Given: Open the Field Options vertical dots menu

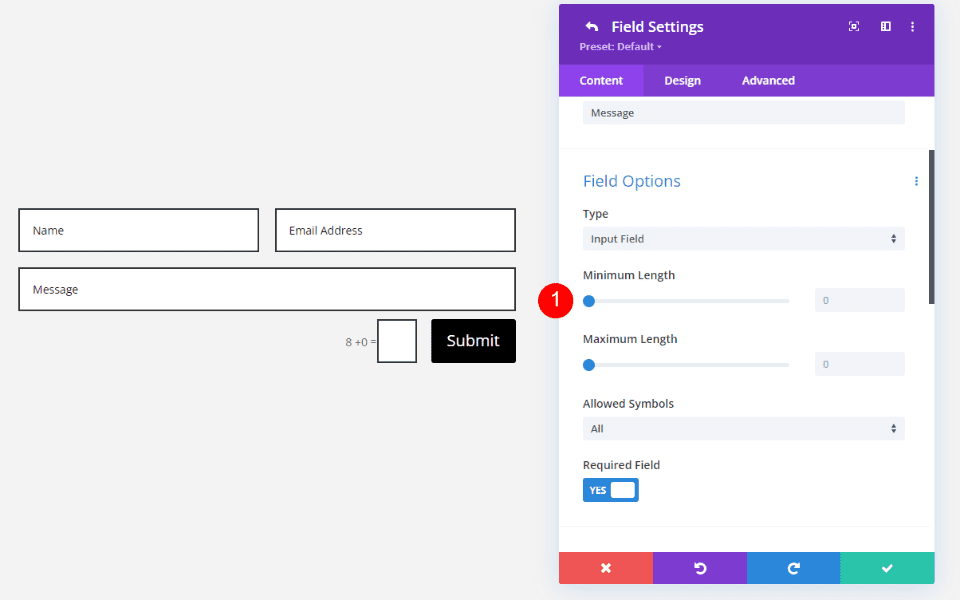Looking at the screenshot, I should (x=916, y=181).
